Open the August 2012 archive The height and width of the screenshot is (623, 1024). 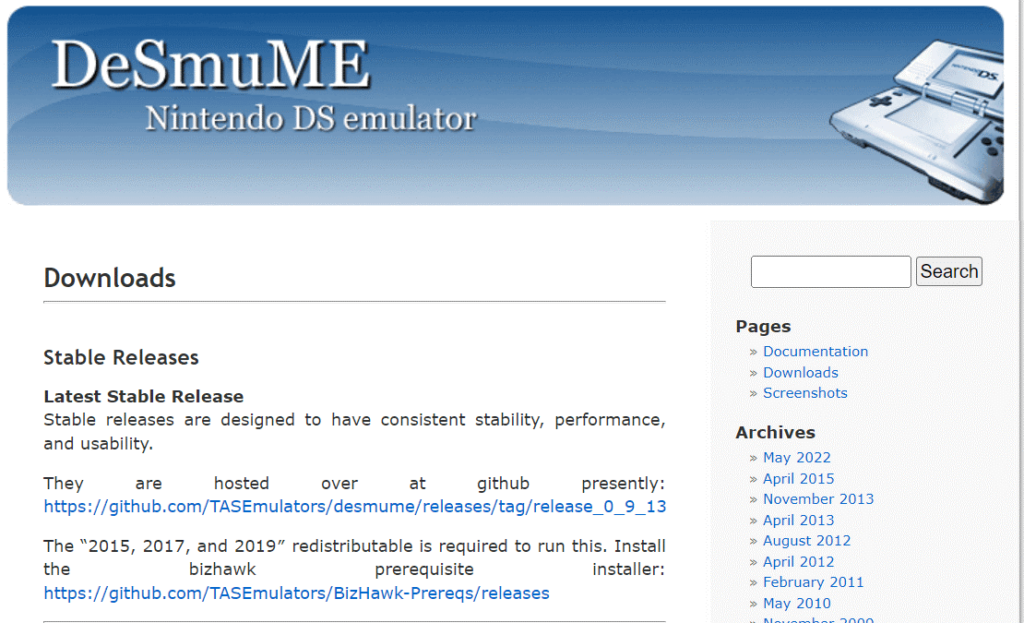(807, 541)
